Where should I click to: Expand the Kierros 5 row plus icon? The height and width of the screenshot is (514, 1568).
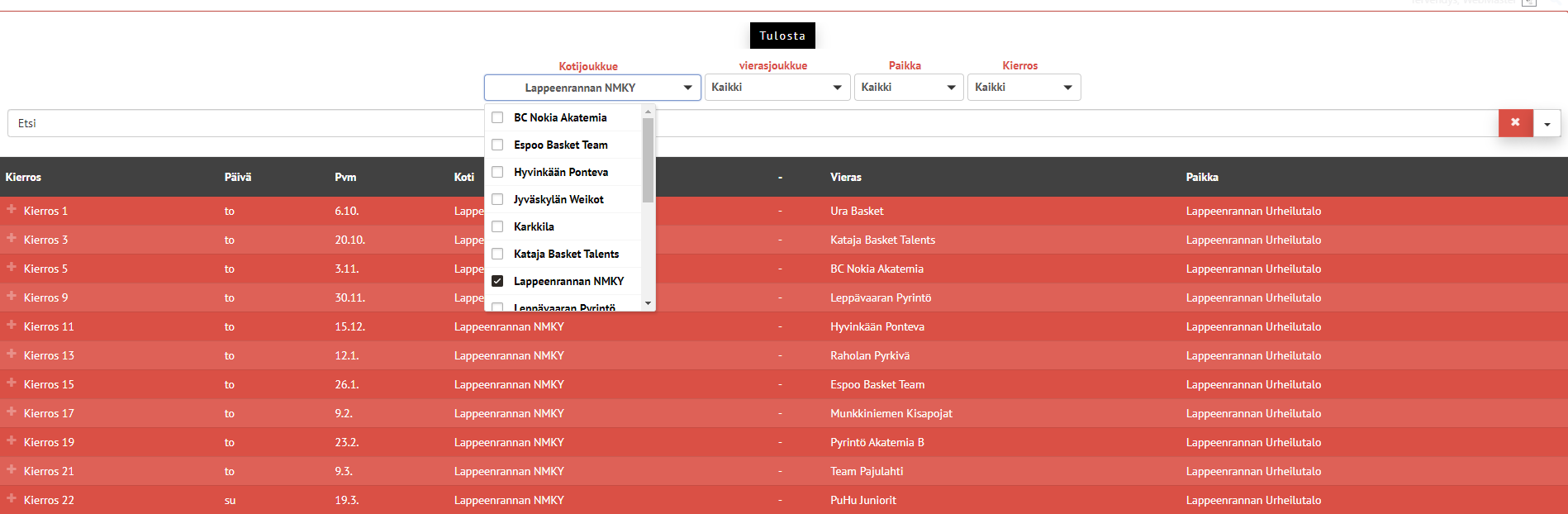12,268
